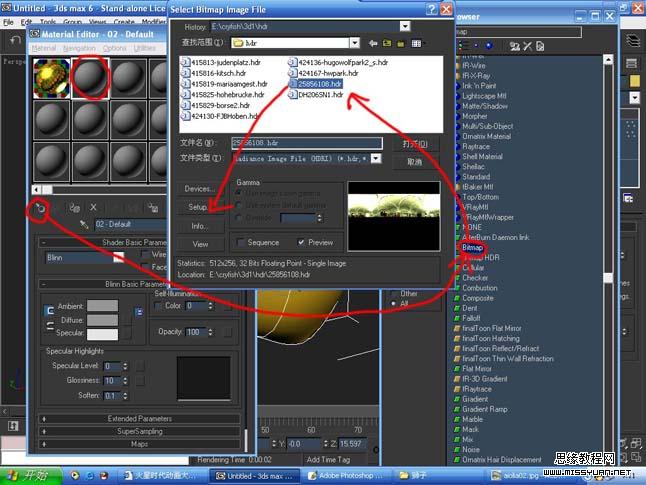
Task: Expand the Maps rollout
Action: pyautogui.click(x=139, y=444)
